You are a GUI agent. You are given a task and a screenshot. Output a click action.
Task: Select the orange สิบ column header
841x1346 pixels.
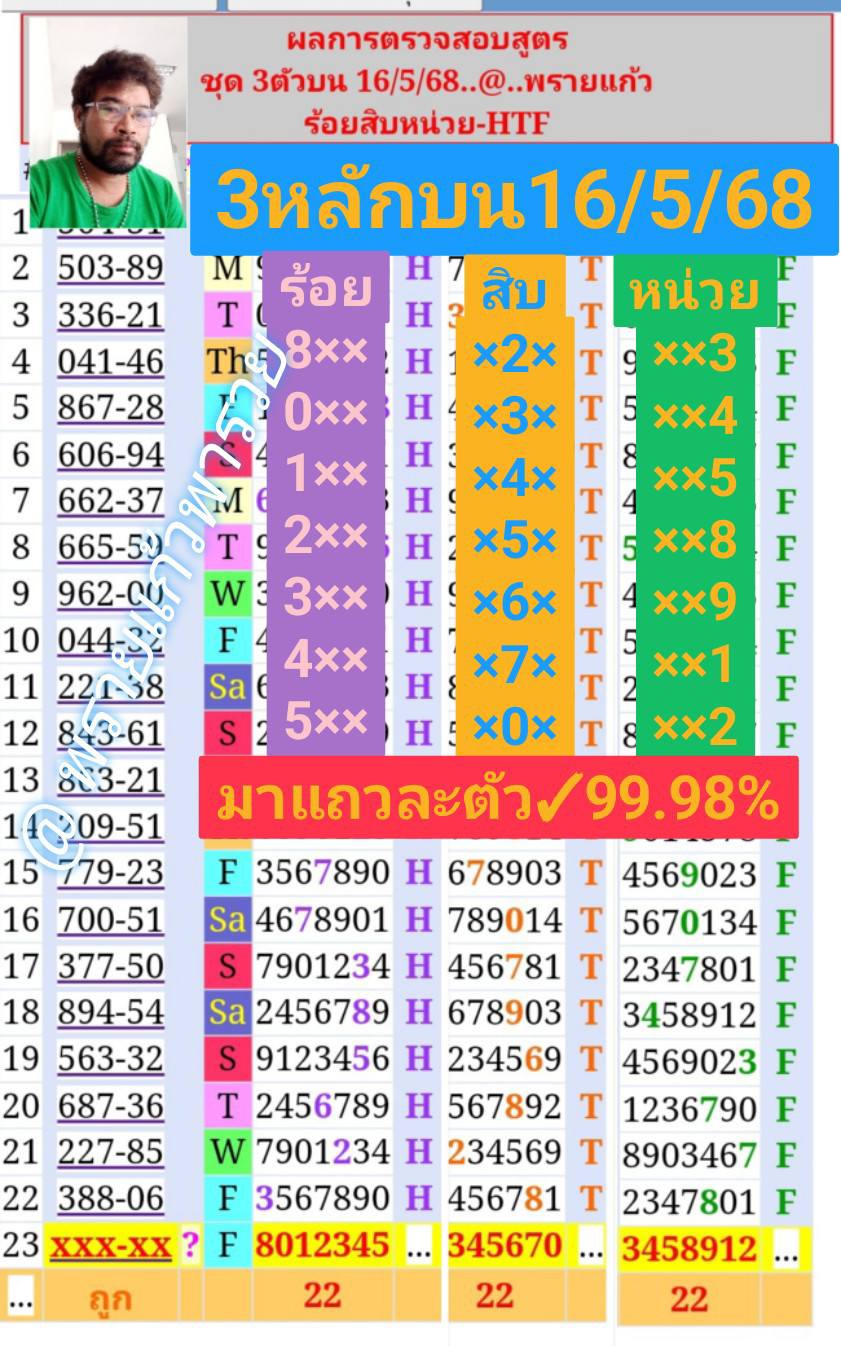pyautogui.click(x=514, y=291)
